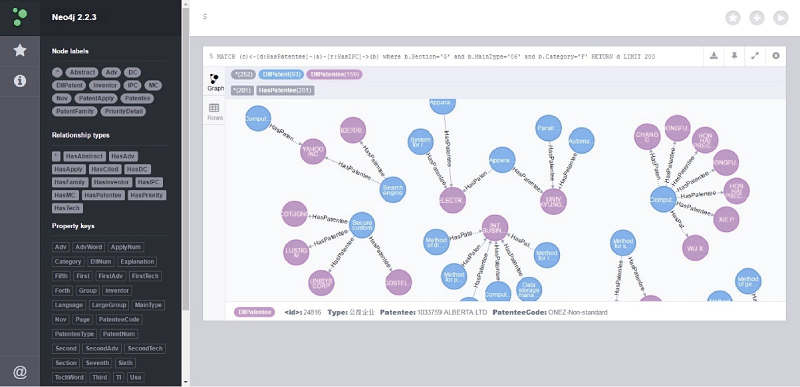Open the Favorites star sidebar icon
Image resolution: width=800 pixels, height=387 pixels.
(20, 50)
